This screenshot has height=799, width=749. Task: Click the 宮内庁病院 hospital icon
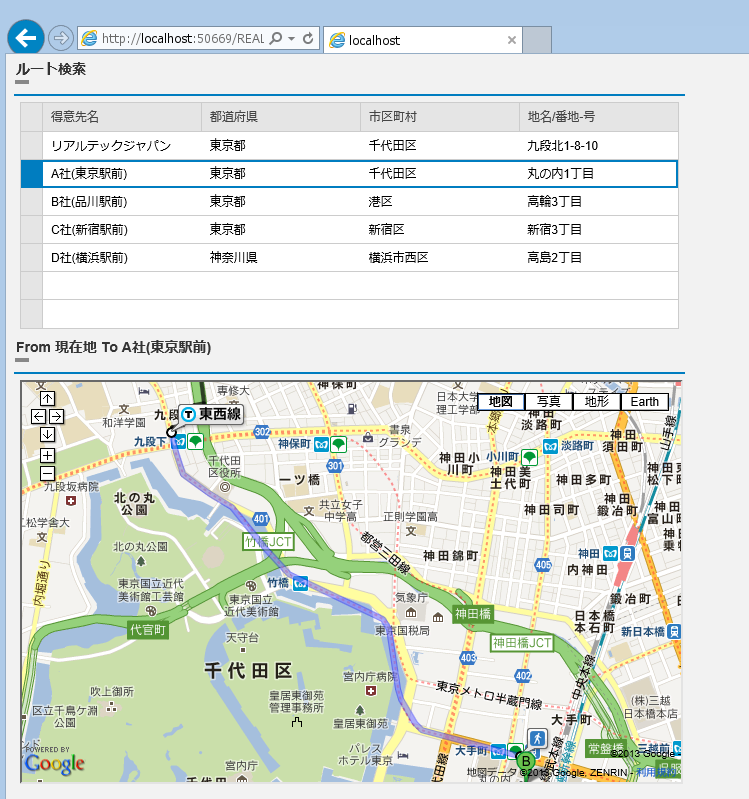371,691
